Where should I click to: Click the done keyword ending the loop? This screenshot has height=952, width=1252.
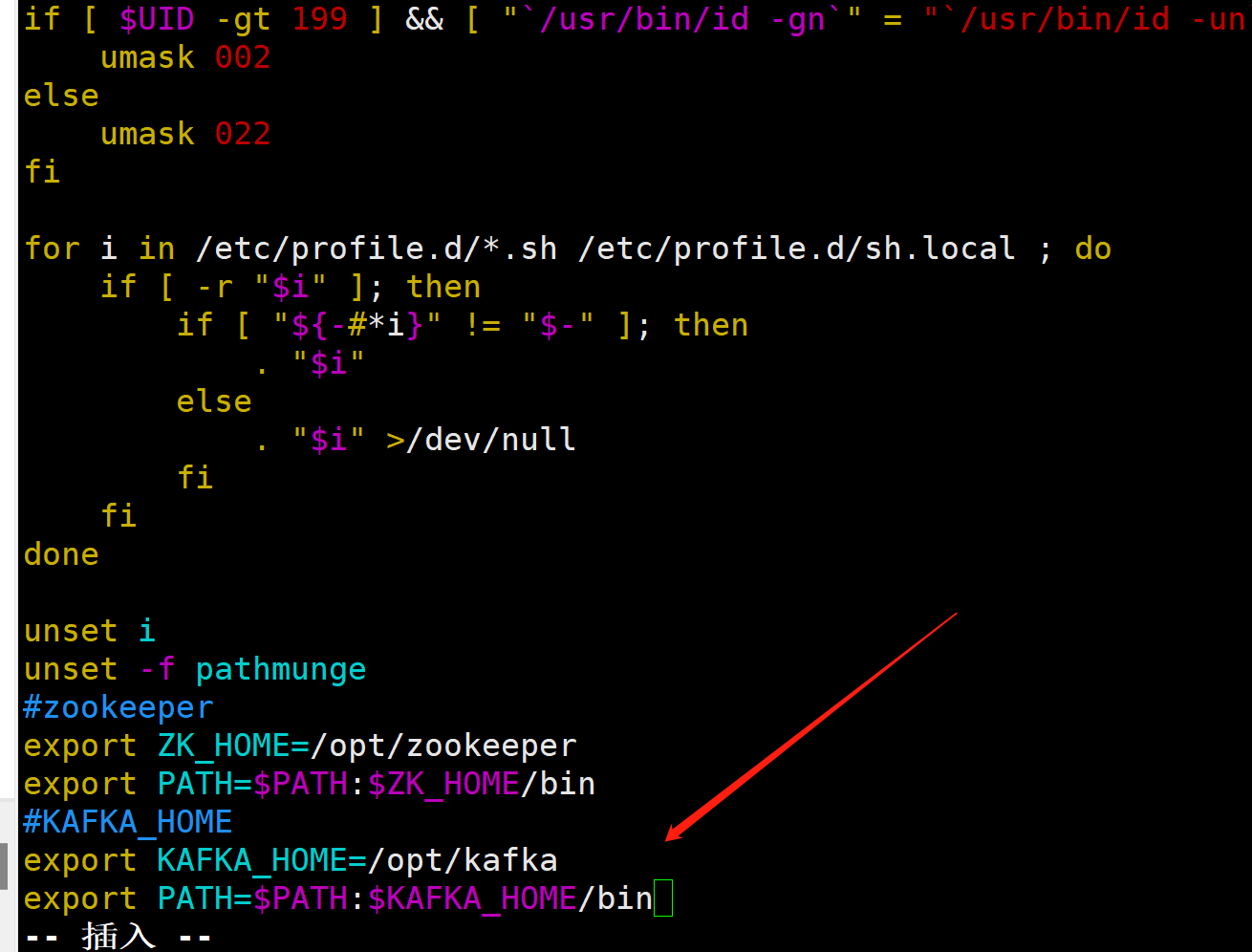click(x=60, y=553)
